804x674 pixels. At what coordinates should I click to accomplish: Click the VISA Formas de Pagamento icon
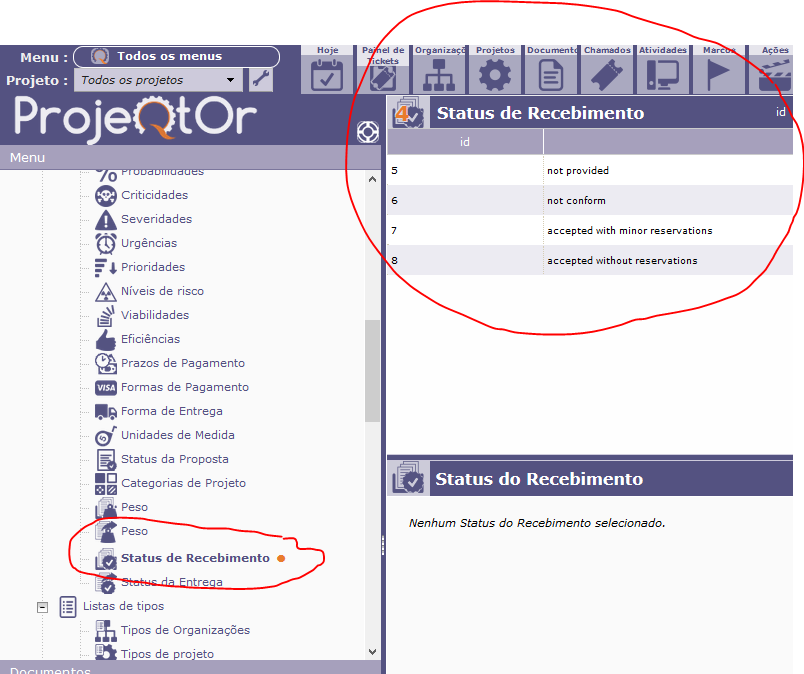click(x=106, y=388)
